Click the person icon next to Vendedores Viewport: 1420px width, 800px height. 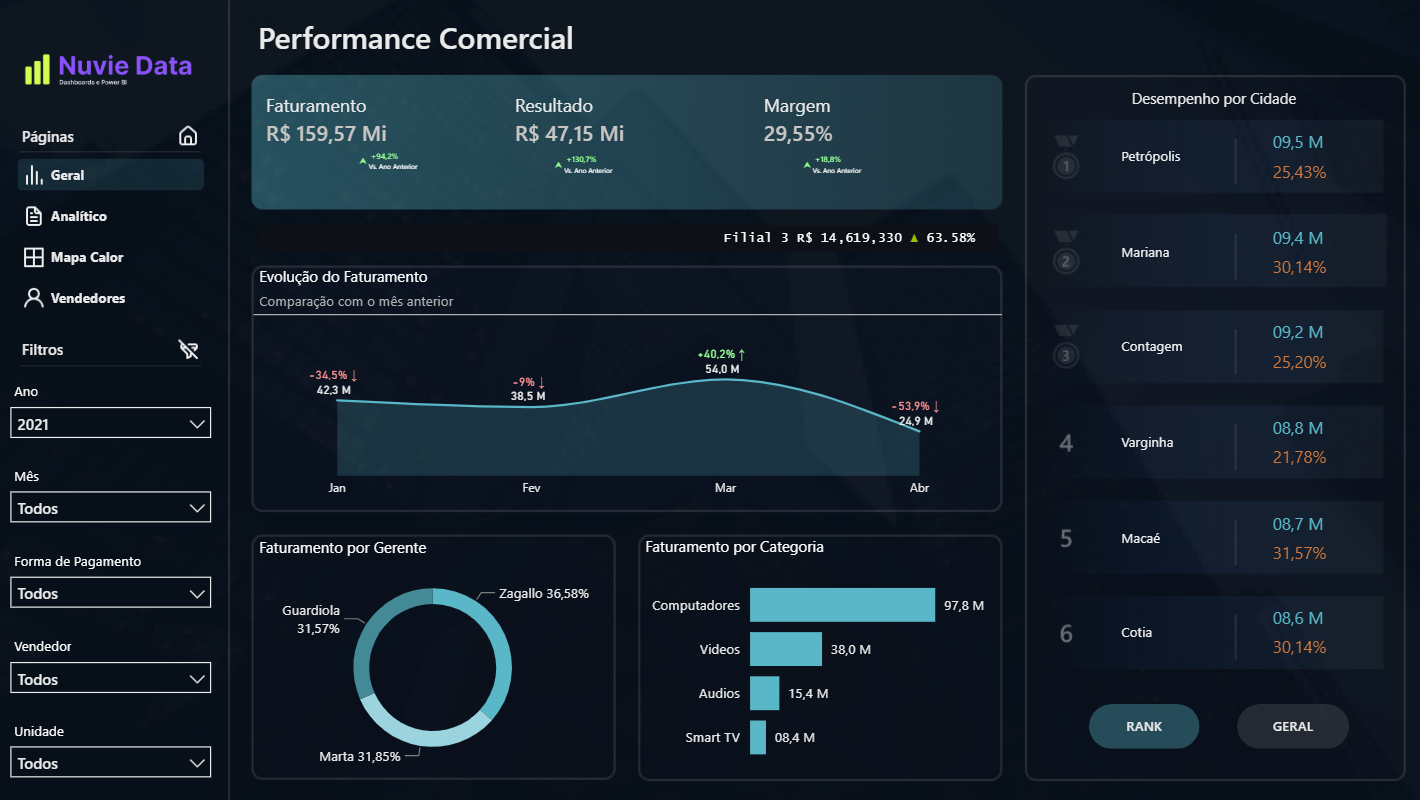point(34,298)
